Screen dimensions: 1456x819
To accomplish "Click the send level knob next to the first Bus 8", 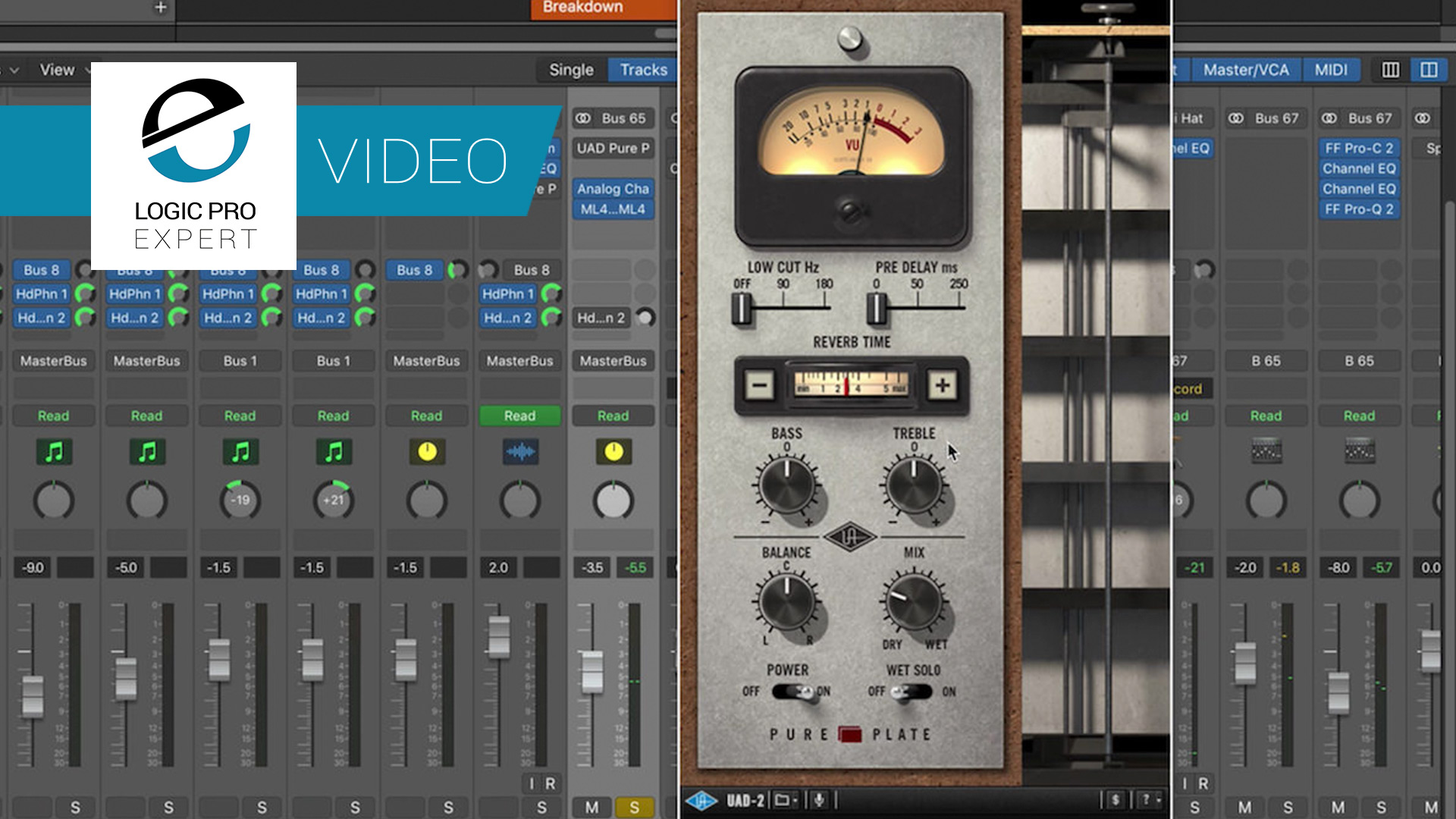I will pos(83,270).
